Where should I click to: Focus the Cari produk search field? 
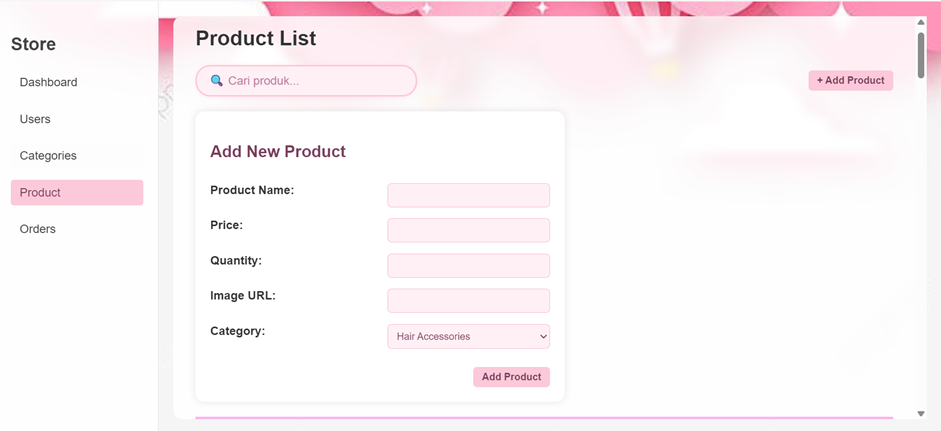coord(315,81)
